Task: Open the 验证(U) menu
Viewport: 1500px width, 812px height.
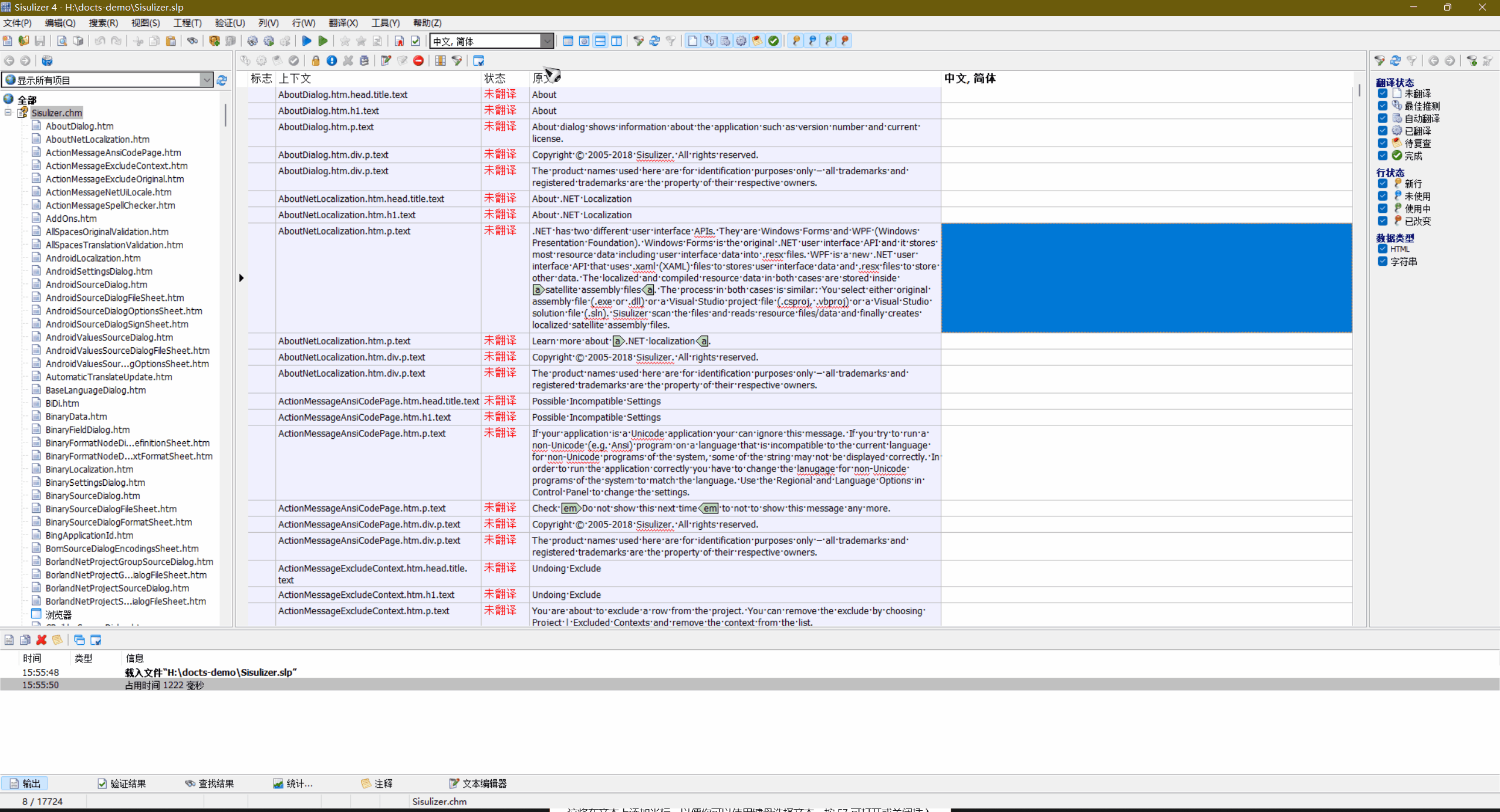Action: click(229, 22)
